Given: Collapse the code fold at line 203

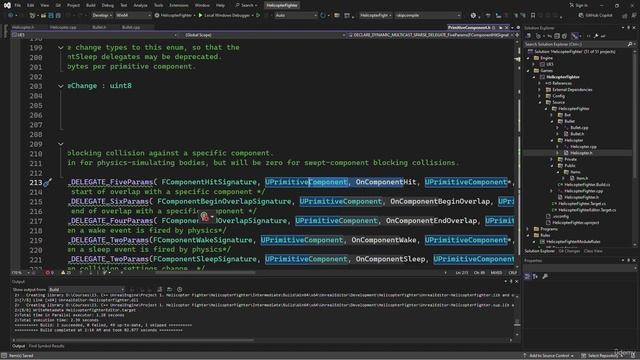Looking at the screenshot, I should point(60,86).
